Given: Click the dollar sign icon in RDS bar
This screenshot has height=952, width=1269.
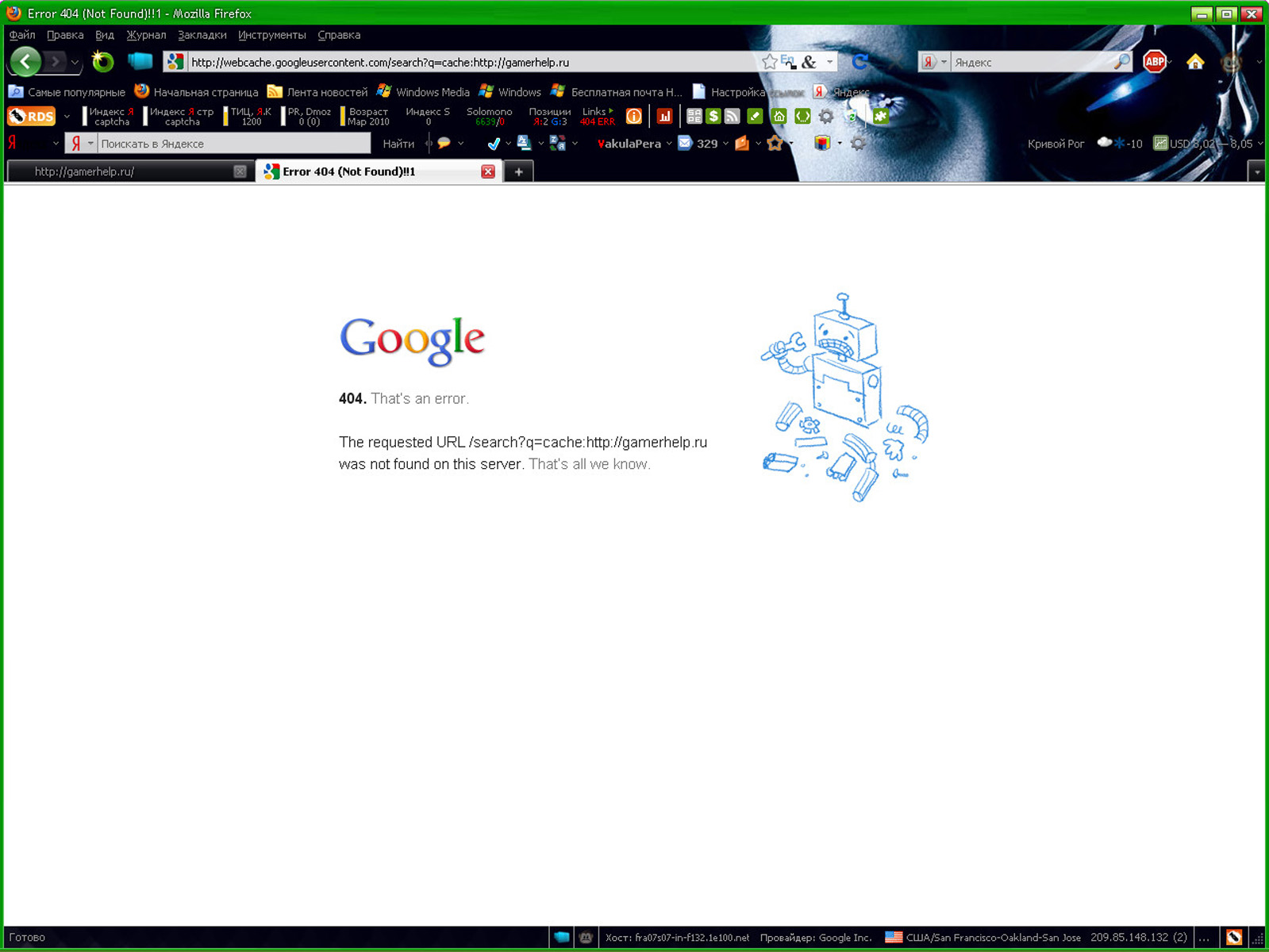Looking at the screenshot, I should tap(713, 117).
